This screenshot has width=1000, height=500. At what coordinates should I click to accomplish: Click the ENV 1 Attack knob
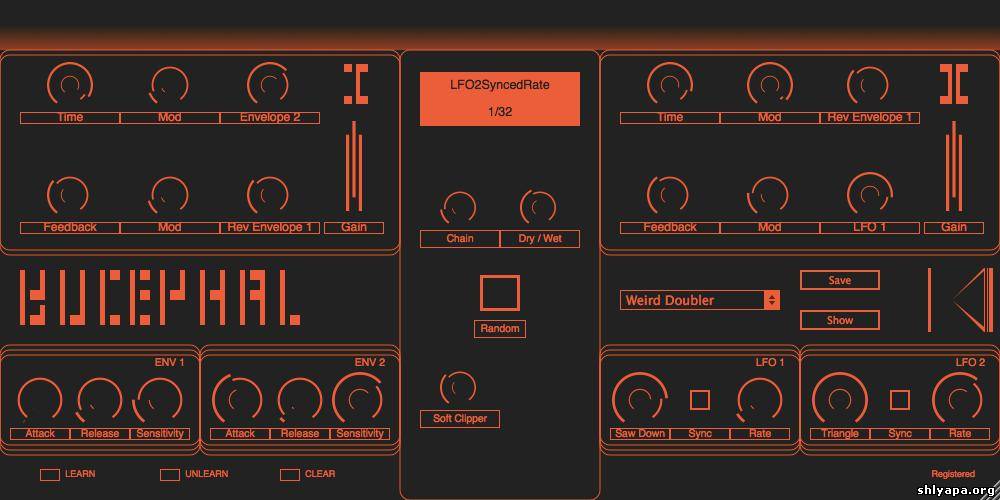click(x=40, y=400)
